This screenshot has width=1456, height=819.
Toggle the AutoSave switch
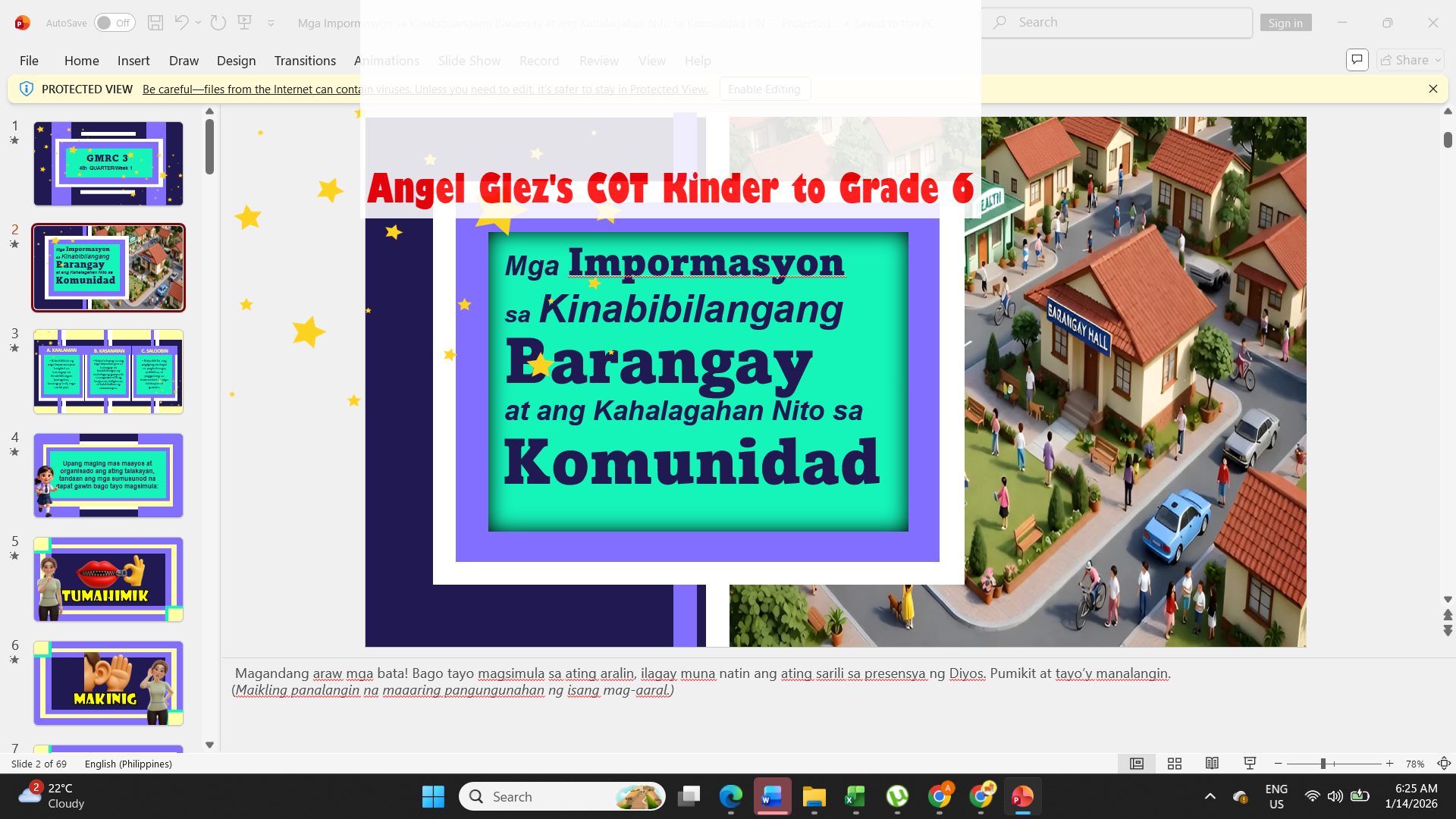[115, 23]
